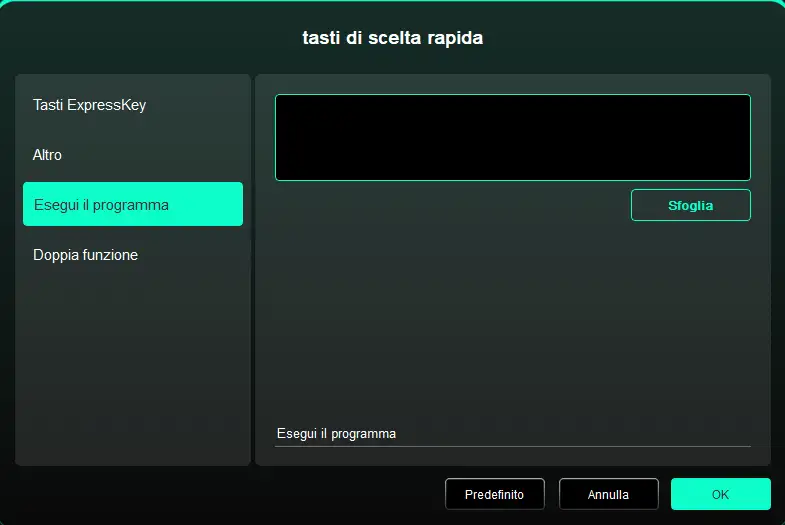Dismiss the dialog with the Annulla button
Screen dimensions: 785x525
(x=608, y=494)
